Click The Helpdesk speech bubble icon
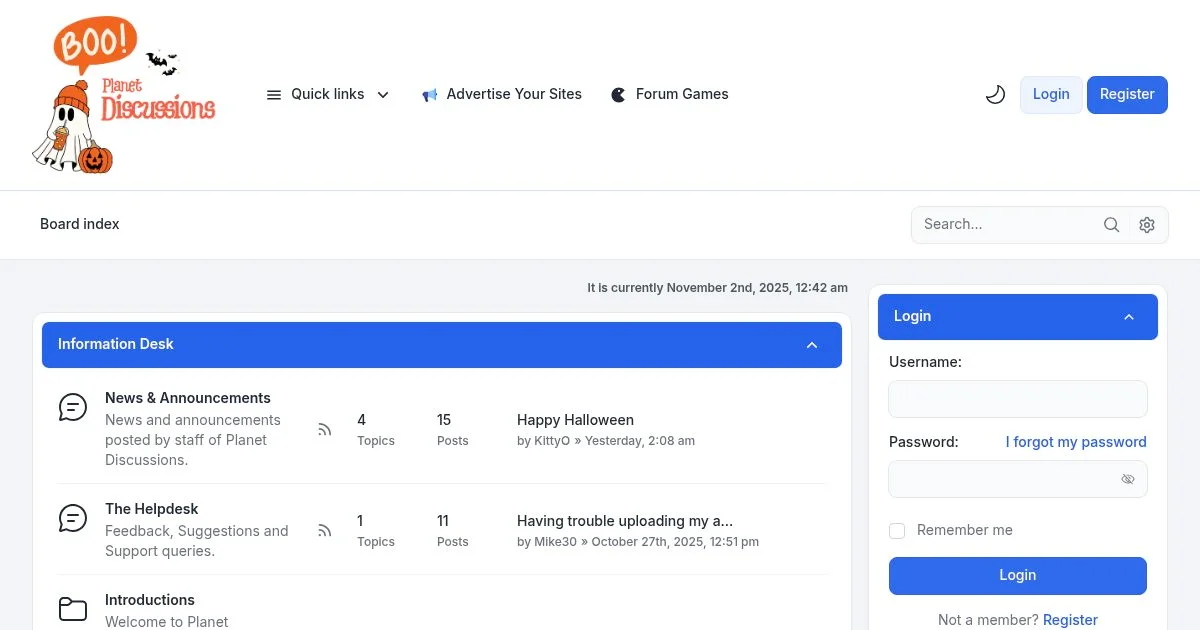 point(73,518)
